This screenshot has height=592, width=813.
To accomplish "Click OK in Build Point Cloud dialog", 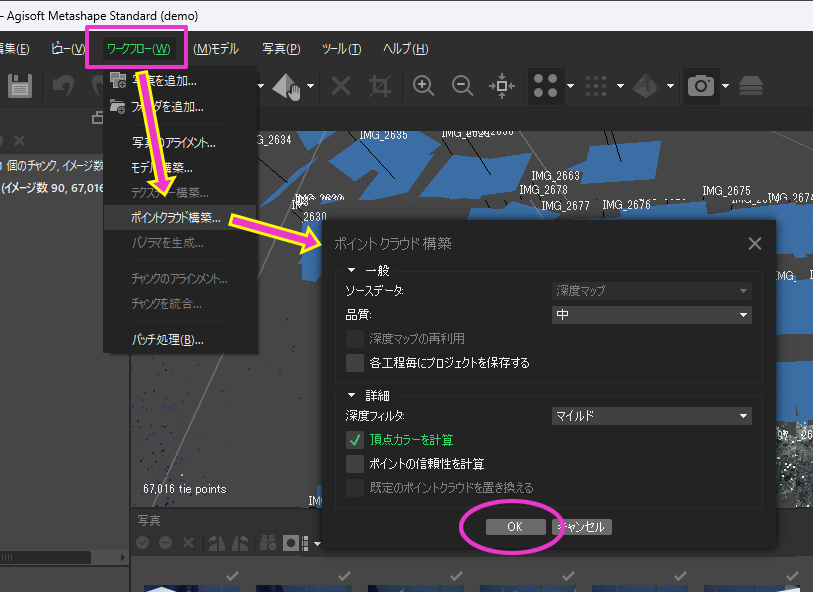I will click(x=515, y=527).
